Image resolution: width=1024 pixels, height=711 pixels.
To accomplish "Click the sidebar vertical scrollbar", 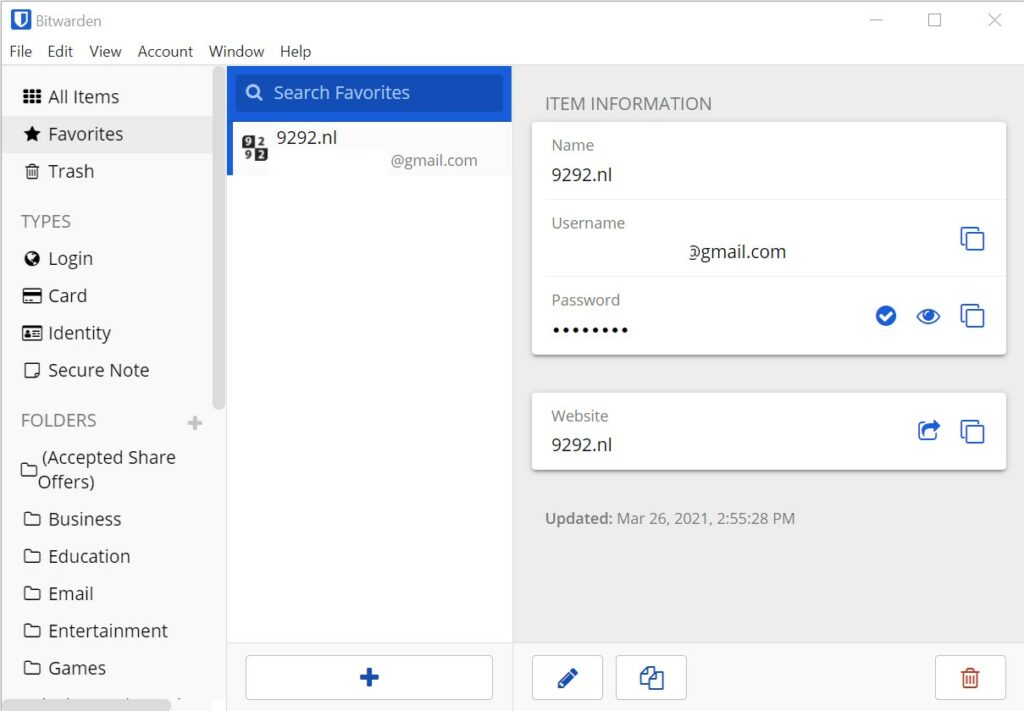I will (219, 238).
